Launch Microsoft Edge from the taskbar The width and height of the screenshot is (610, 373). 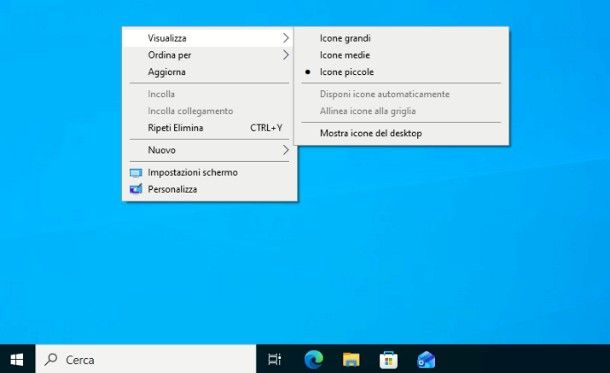pyautogui.click(x=314, y=359)
